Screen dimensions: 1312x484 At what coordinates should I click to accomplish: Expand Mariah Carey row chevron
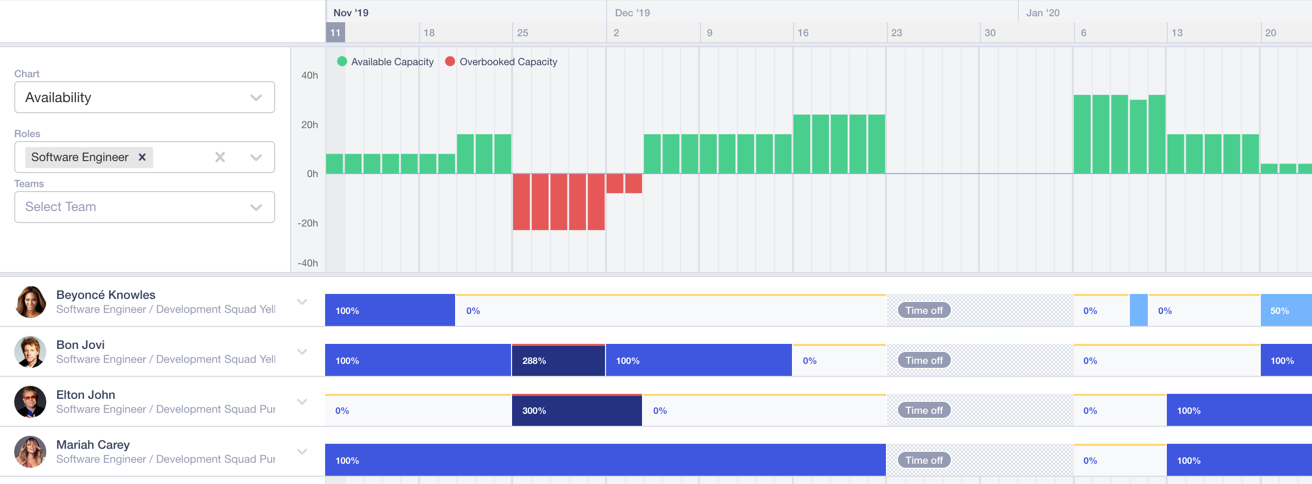tap(302, 452)
